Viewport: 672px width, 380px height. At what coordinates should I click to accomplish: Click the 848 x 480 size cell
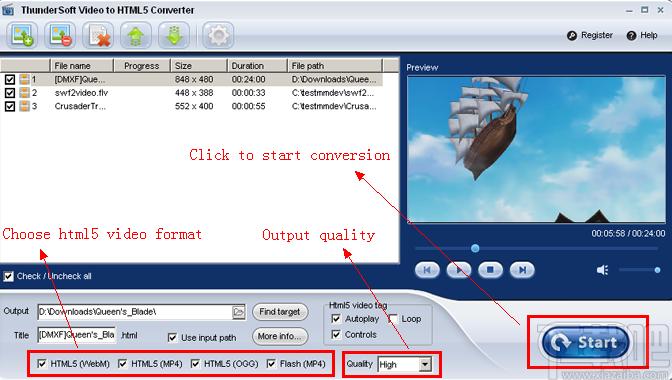click(194, 79)
